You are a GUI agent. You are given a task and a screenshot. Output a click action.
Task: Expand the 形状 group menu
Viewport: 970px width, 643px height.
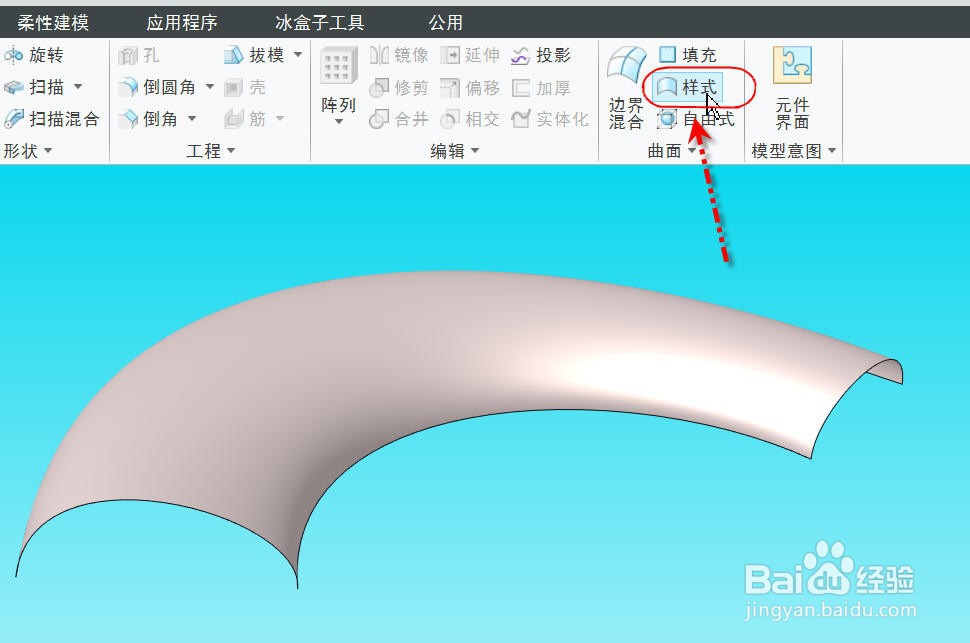pos(27,150)
